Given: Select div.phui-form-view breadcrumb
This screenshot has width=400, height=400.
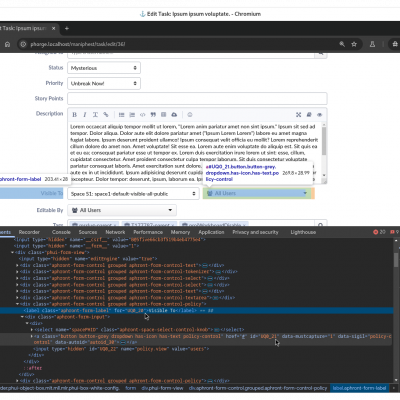Looking at the screenshot, I should pyautogui.click(x=162, y=388).
